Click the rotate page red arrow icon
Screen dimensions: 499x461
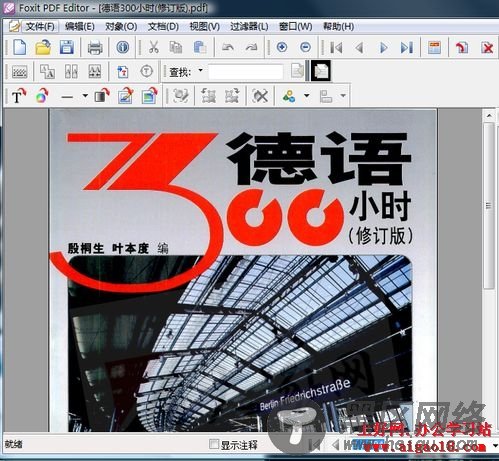pyautogui.click(x=462, y=47)
